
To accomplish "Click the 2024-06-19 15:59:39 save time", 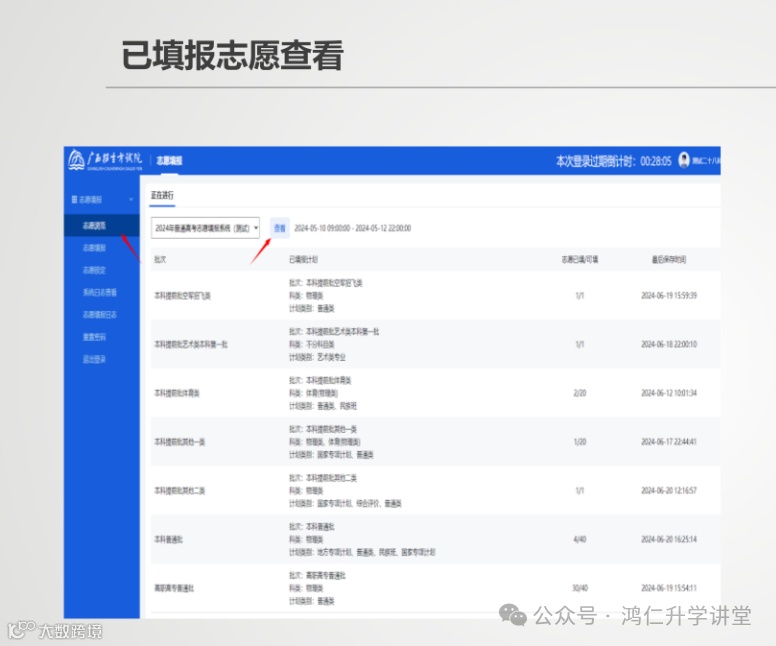I will (669, 296).
